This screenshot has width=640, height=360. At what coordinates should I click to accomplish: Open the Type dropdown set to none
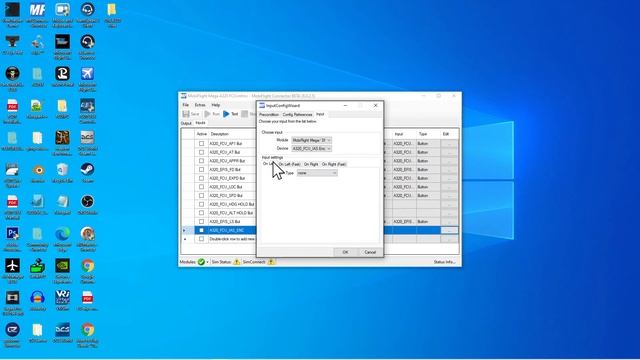click(317, 173)
